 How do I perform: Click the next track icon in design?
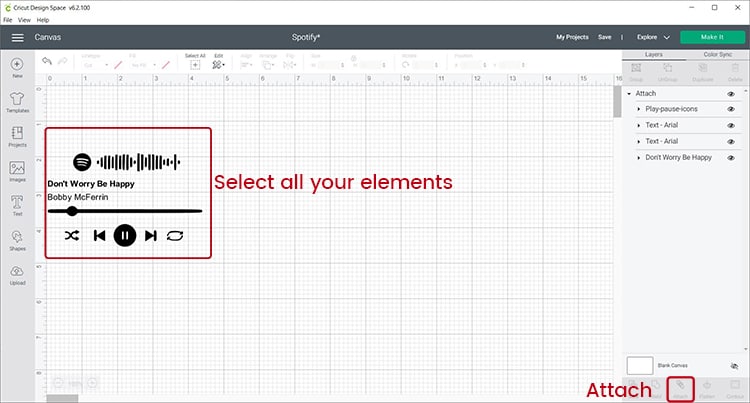pos(151,235)
